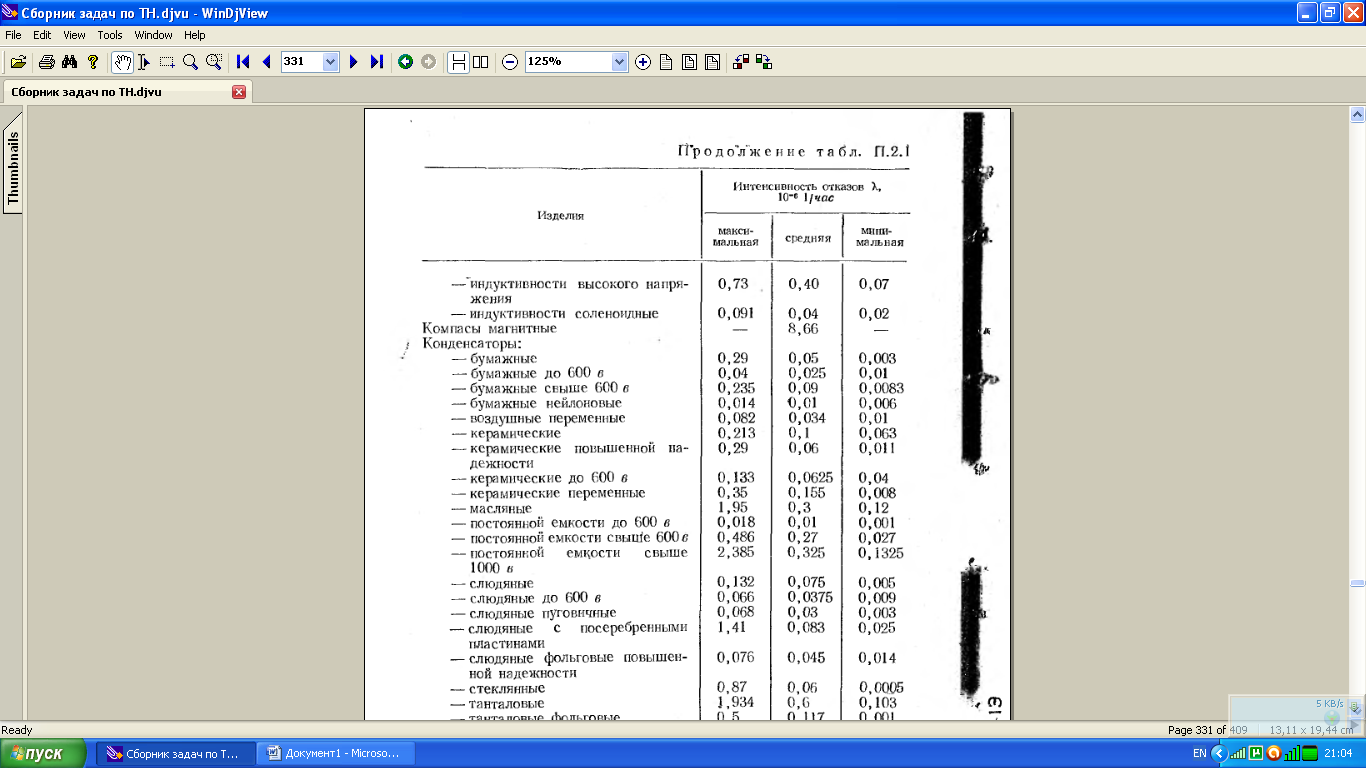Go to the next page
This screenshot has width=1366, height=768.
click(x=353, y=62)
